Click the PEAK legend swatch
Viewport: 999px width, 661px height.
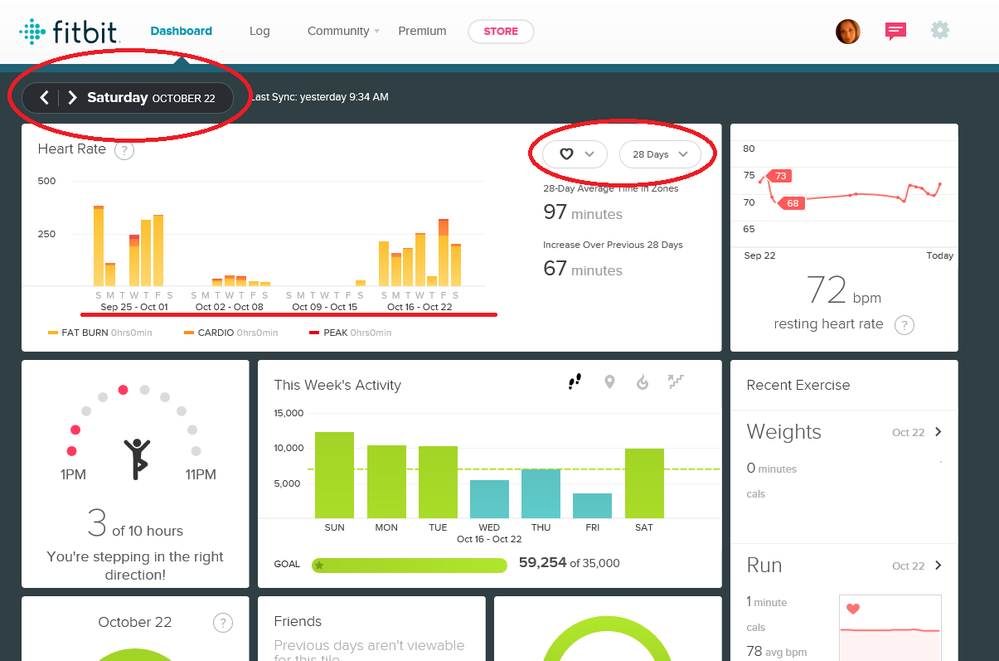point(314,333)
